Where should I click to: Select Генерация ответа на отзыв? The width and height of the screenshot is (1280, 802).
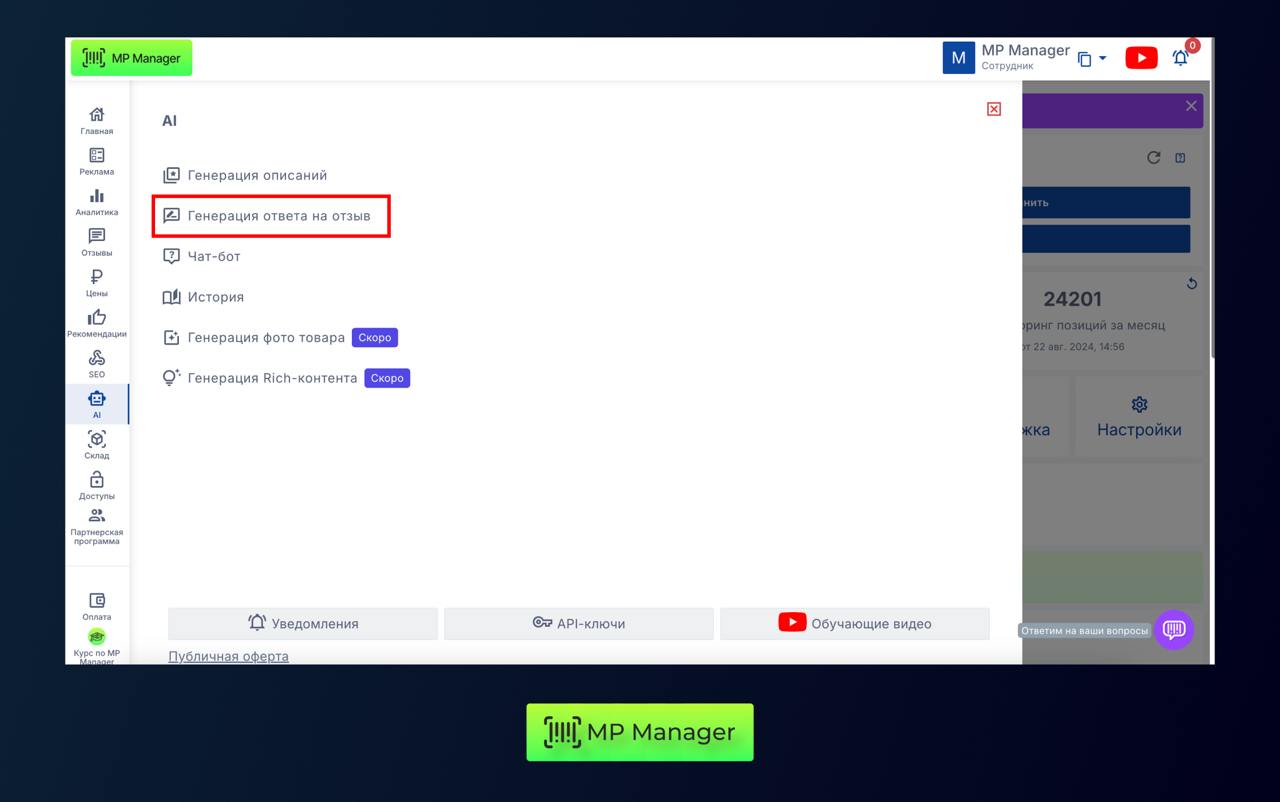pos(278,216)
